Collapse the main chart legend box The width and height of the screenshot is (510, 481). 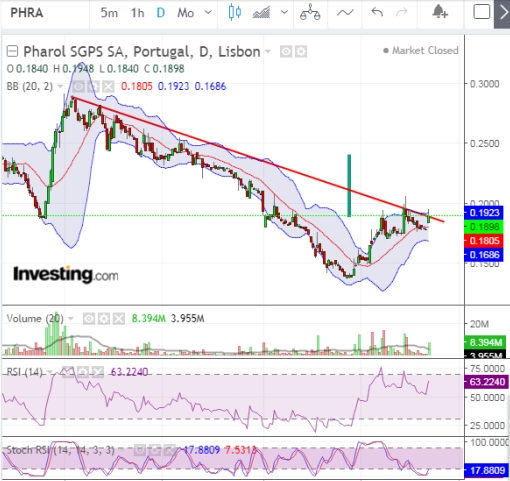tap(12, 52)
